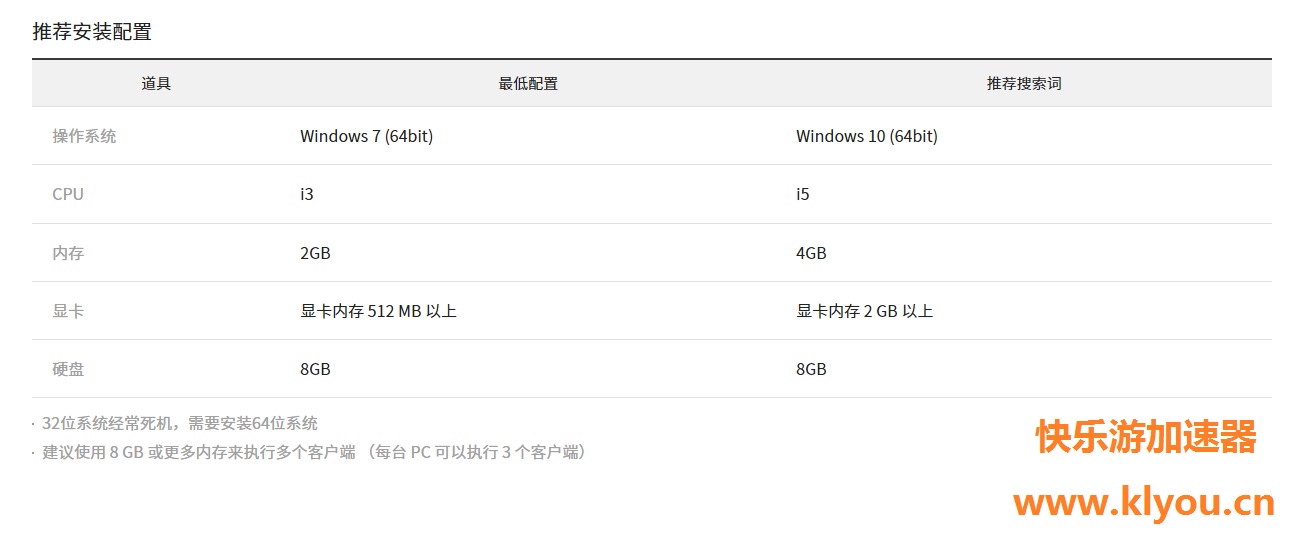This screenshot has height=554, width=1294.
Task: Select the CPU row label
Action: 68,194
